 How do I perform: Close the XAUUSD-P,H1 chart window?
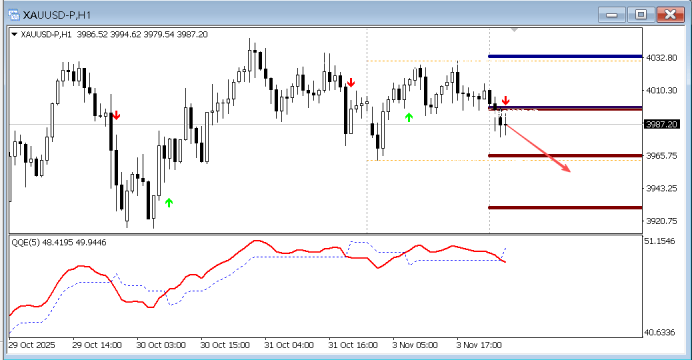670,15
